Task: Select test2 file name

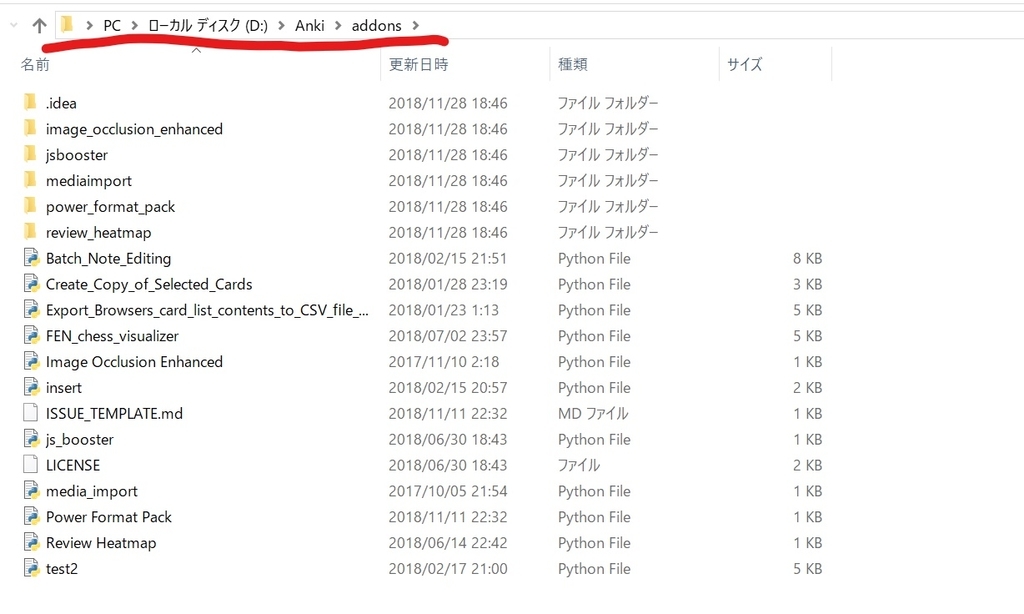Action: point(61,569)
